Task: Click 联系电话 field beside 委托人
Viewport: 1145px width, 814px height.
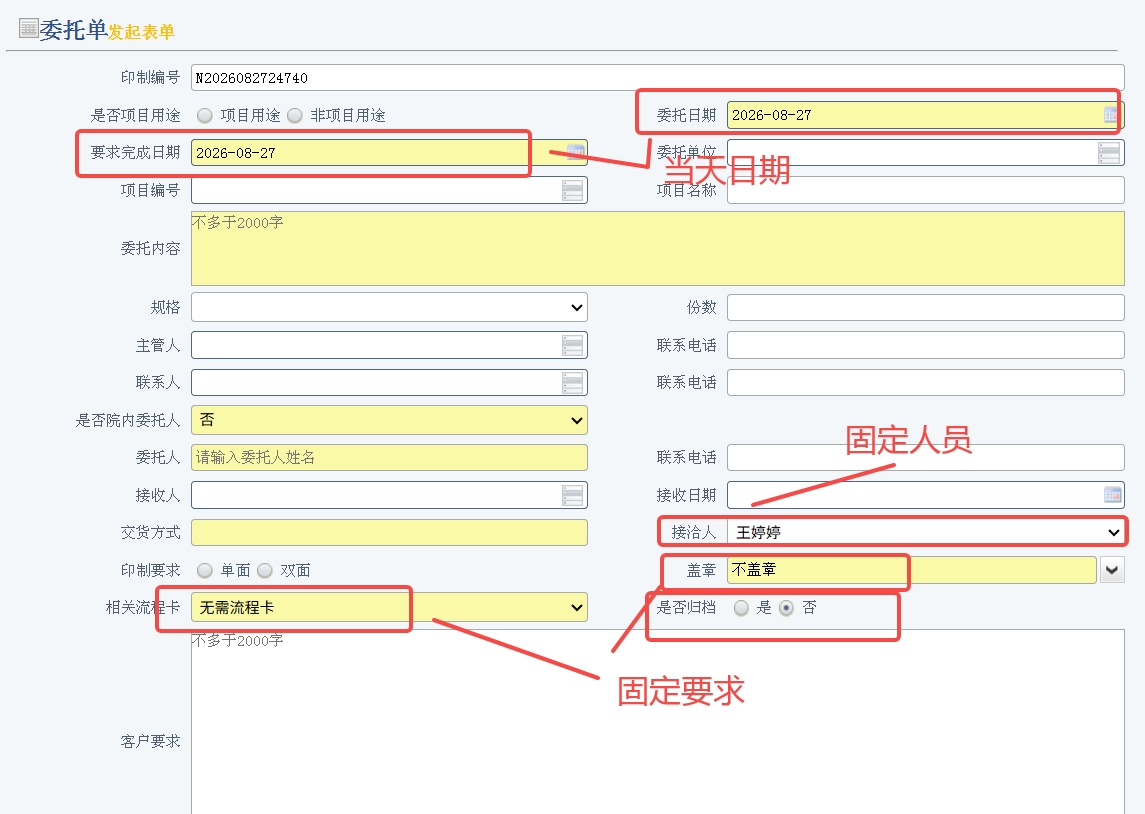Action: (925, 458)
